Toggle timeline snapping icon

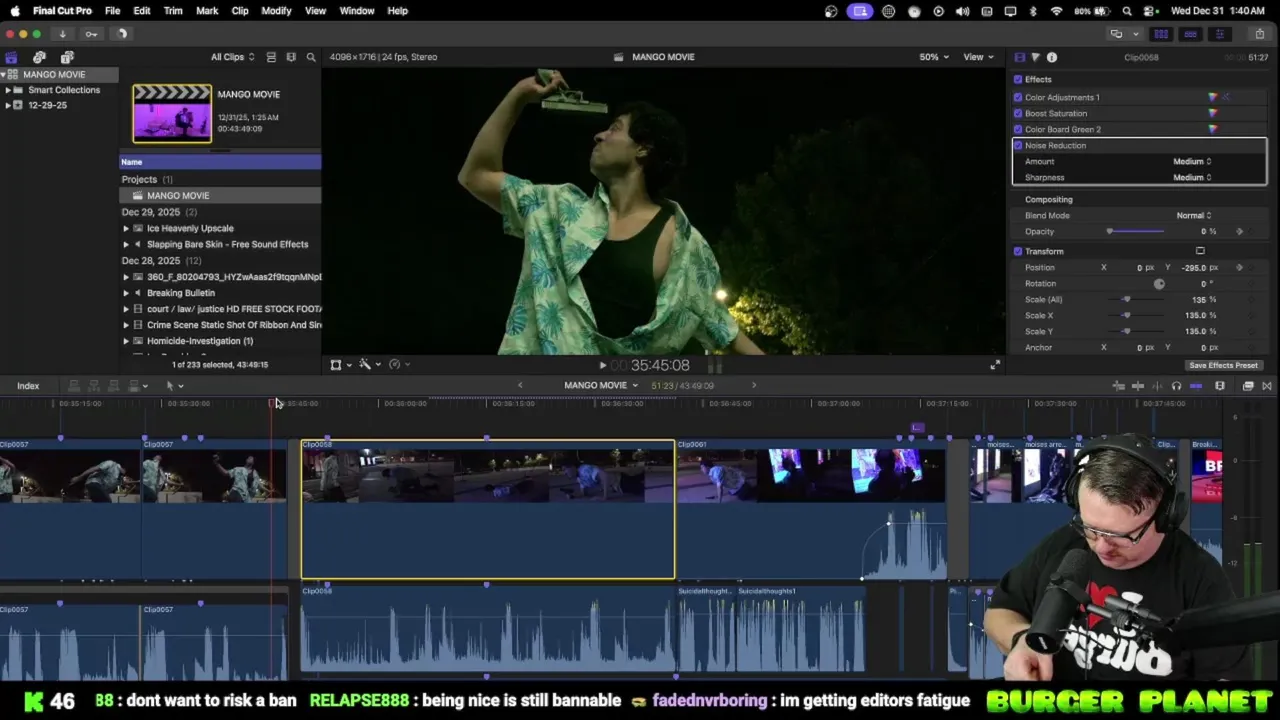(1196, 386)
